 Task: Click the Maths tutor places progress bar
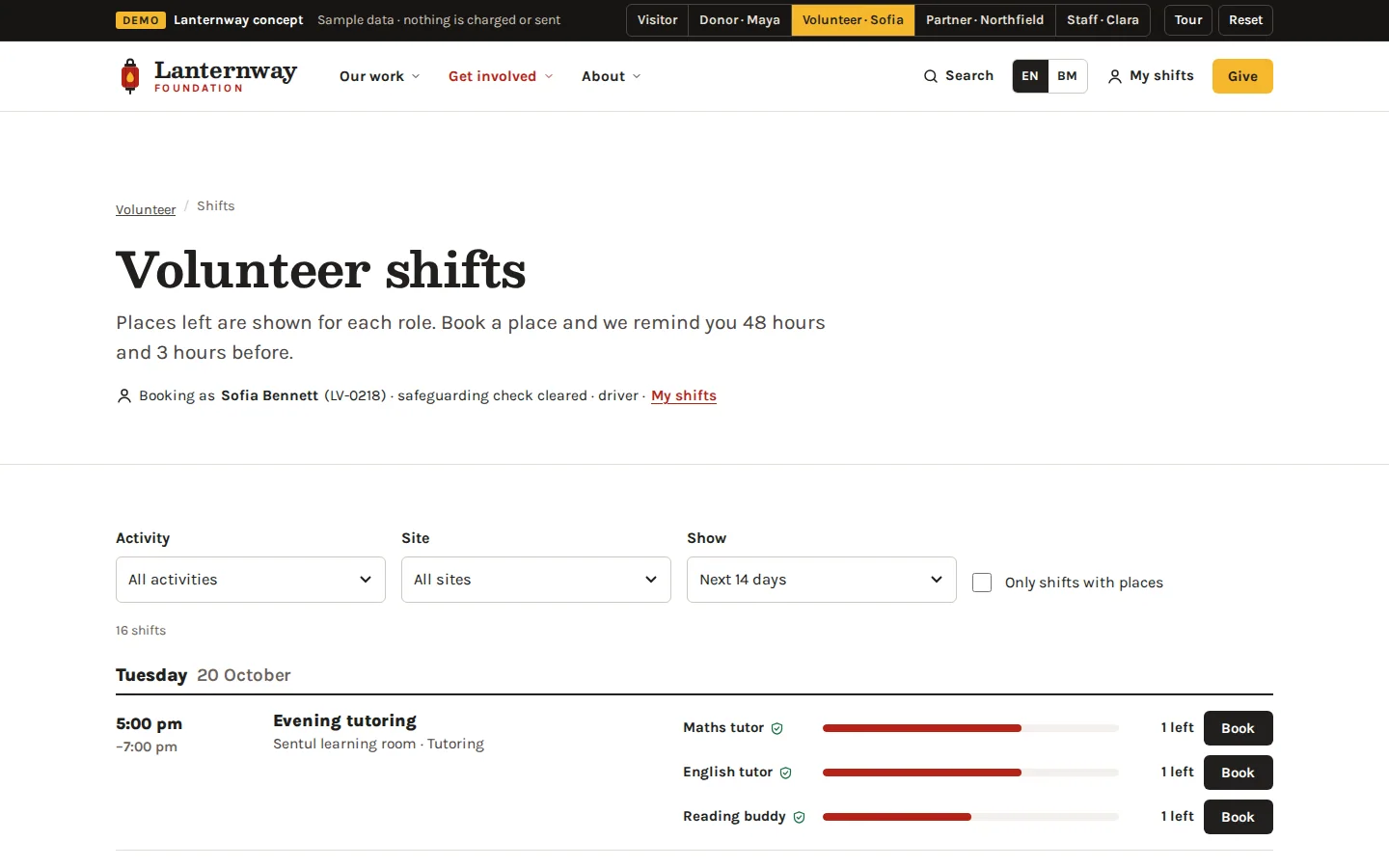click(x=970, y=728)
